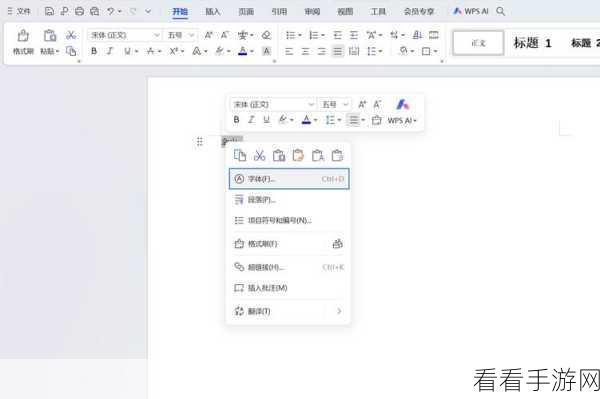Apply the 正文 style from gallery
Viewport: 600px width, 399px height.
coord(478,43)
